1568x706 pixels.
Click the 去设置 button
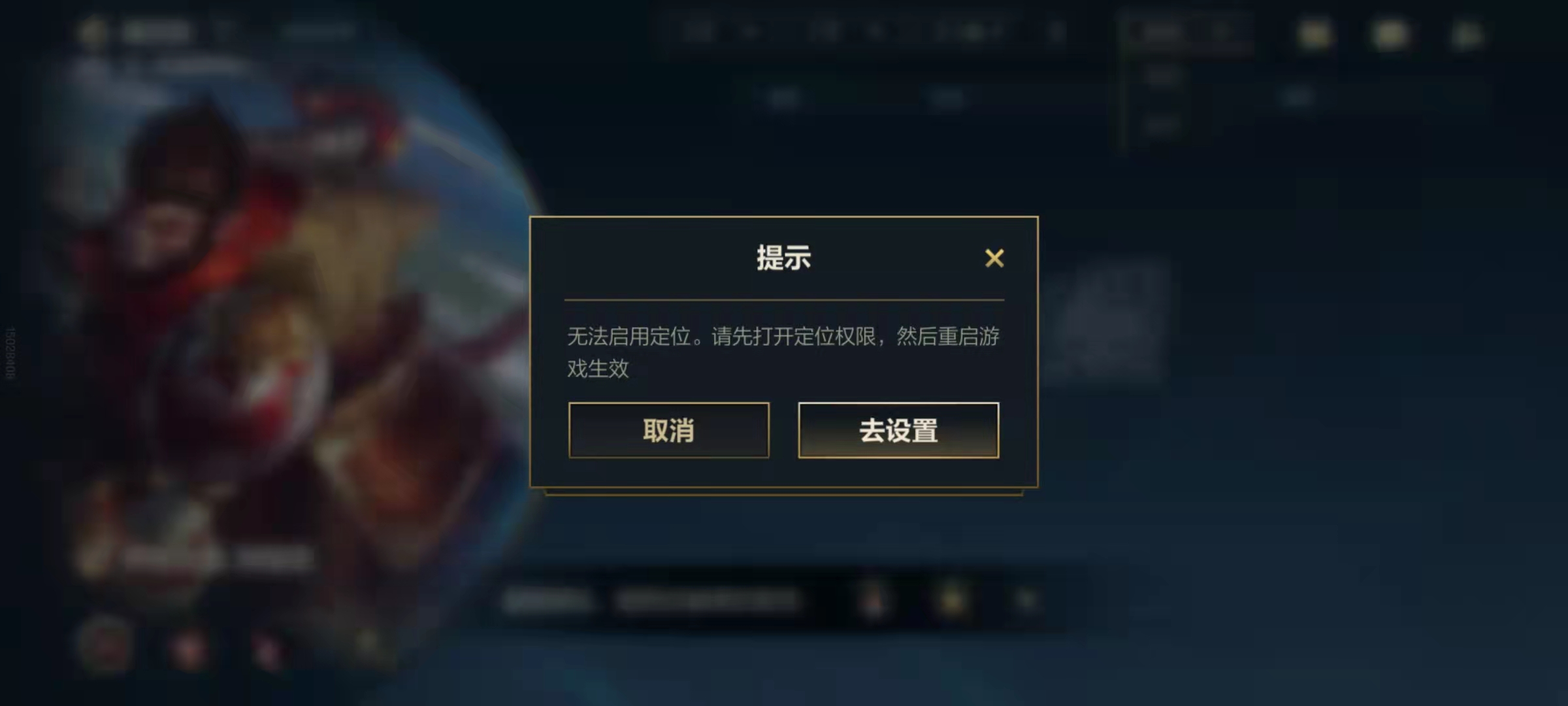(898, 430)
